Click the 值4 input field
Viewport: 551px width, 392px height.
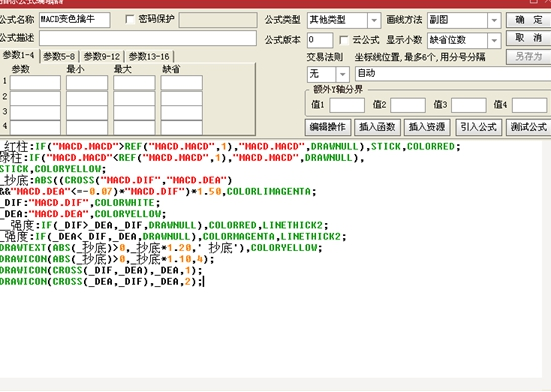pyautogui.click(x=529, y=105)
